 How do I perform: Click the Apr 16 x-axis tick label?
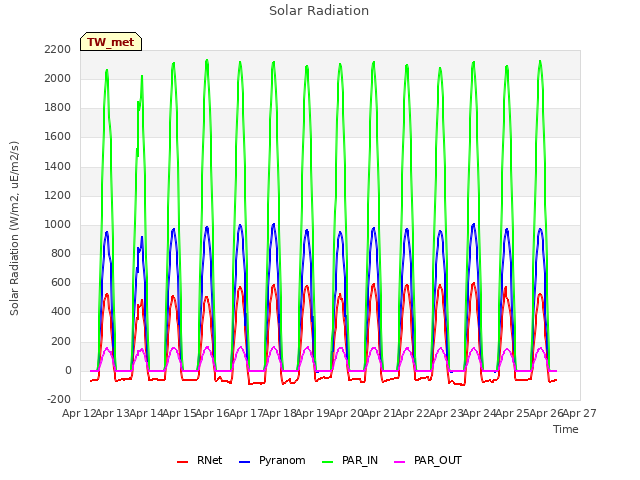[x=212, y=413]
